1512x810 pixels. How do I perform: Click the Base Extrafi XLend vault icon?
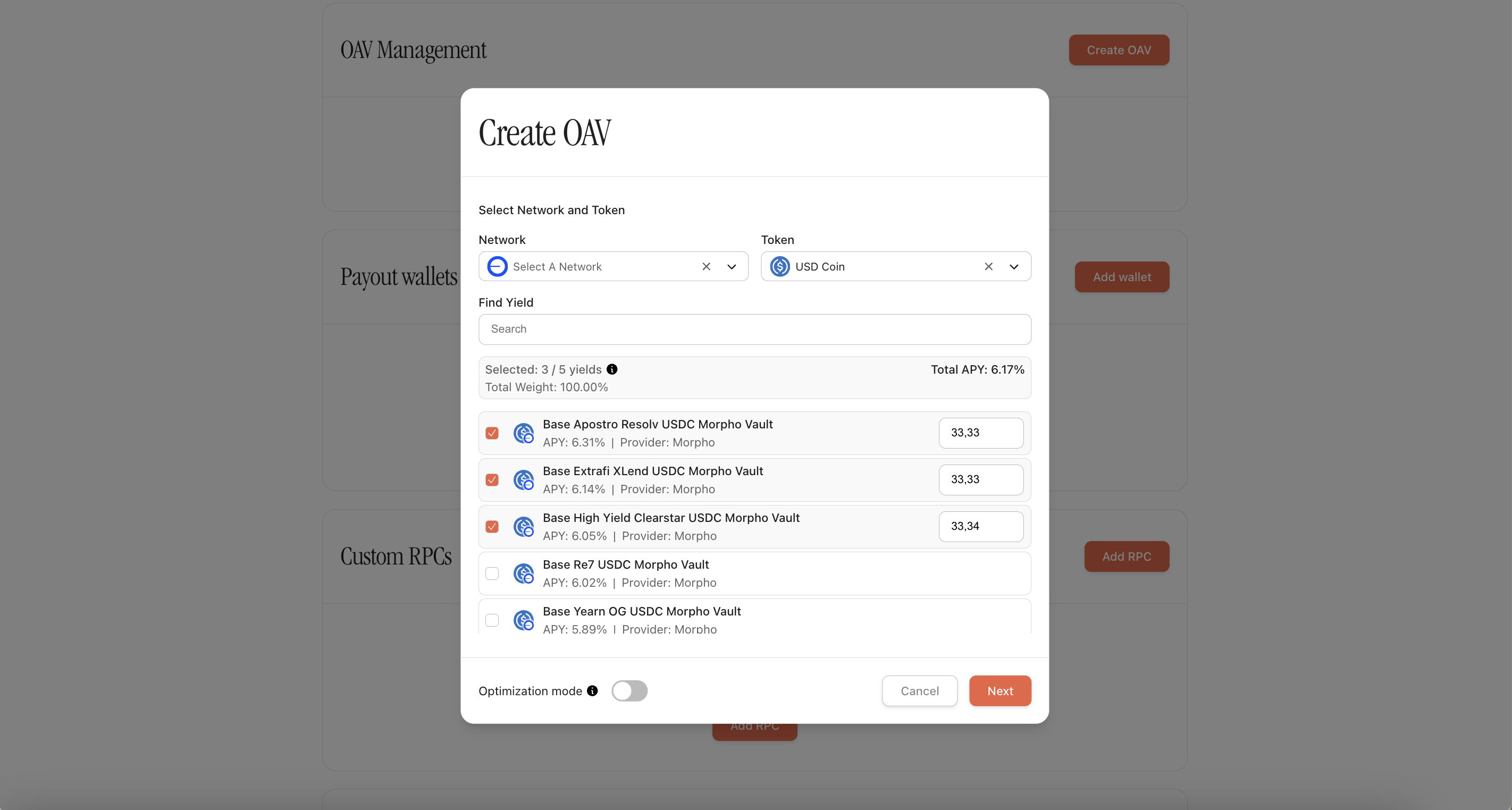click(x=524, y=480)
